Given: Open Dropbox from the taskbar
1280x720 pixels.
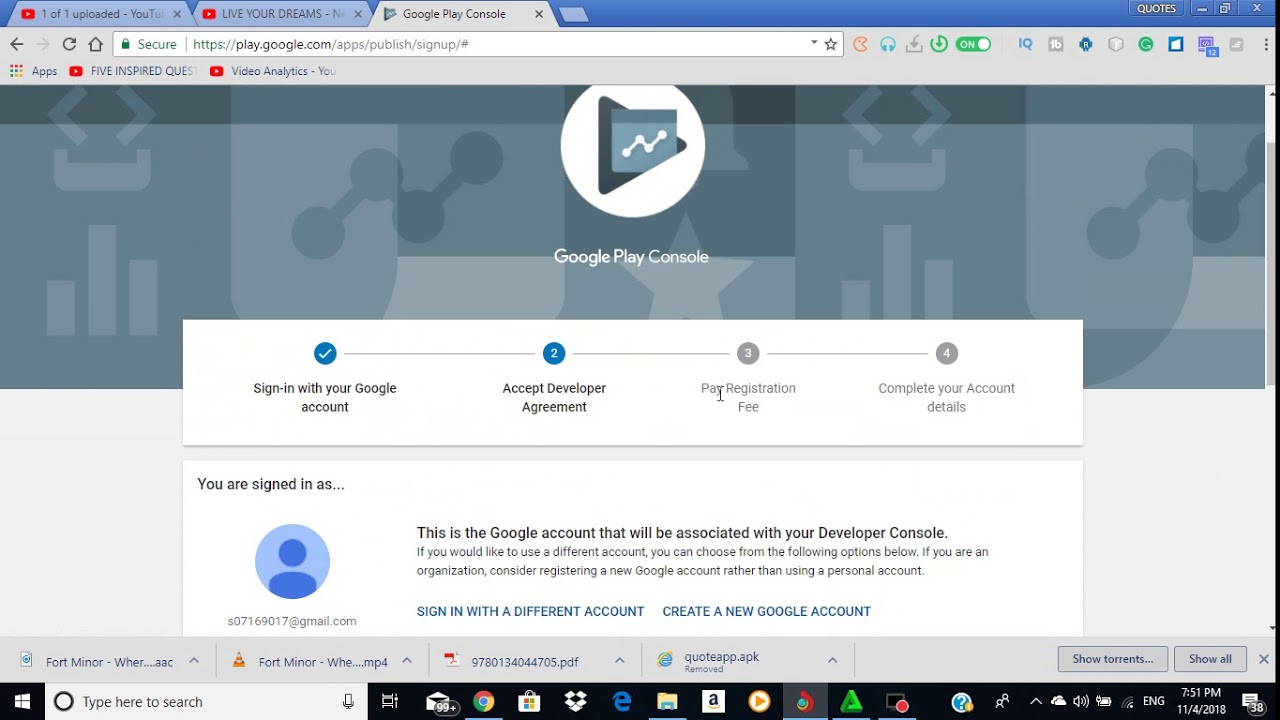Looking at the screenshot, I should [x=575, y=702].
